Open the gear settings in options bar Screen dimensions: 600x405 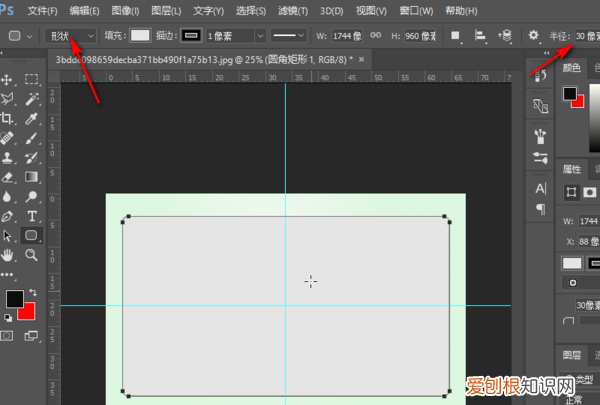[x=534, y=35]
